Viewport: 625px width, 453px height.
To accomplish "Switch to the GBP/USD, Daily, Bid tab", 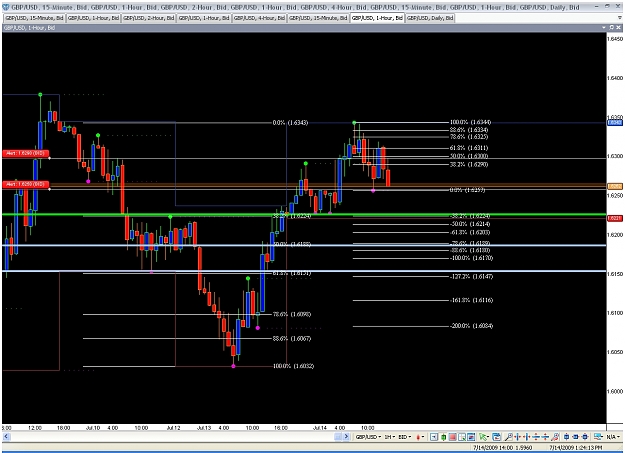I will pos(430,18).
